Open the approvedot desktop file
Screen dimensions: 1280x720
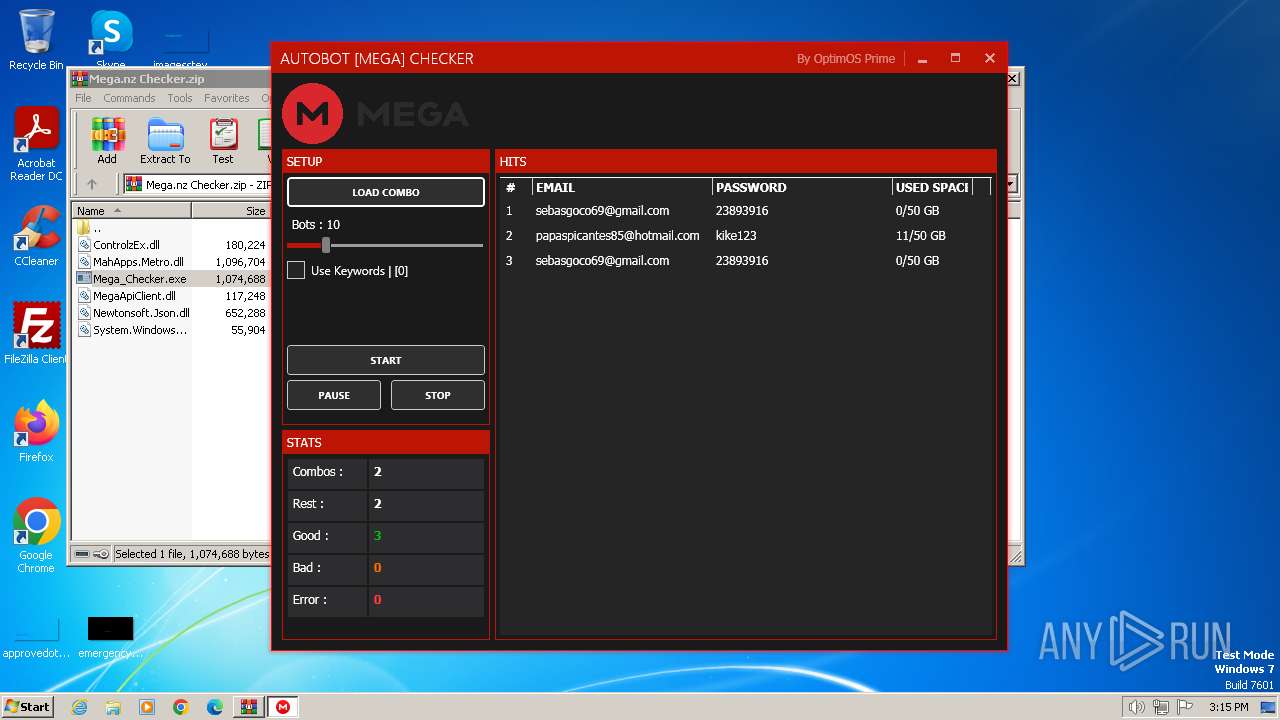point(36,638)
